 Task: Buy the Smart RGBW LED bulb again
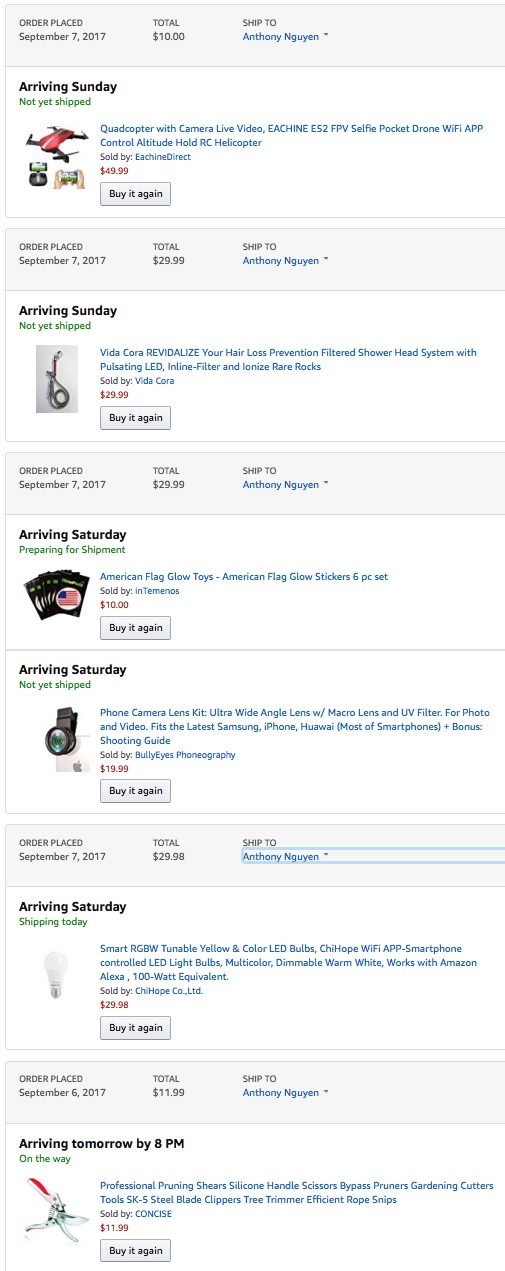(x=135, y=1028)
